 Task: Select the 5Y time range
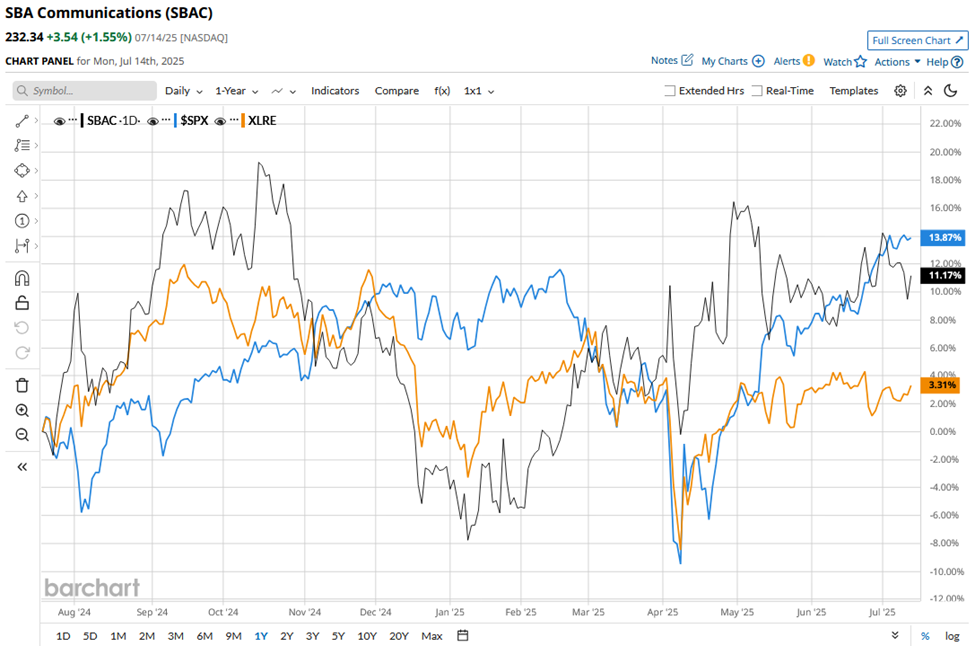[338, 636]
